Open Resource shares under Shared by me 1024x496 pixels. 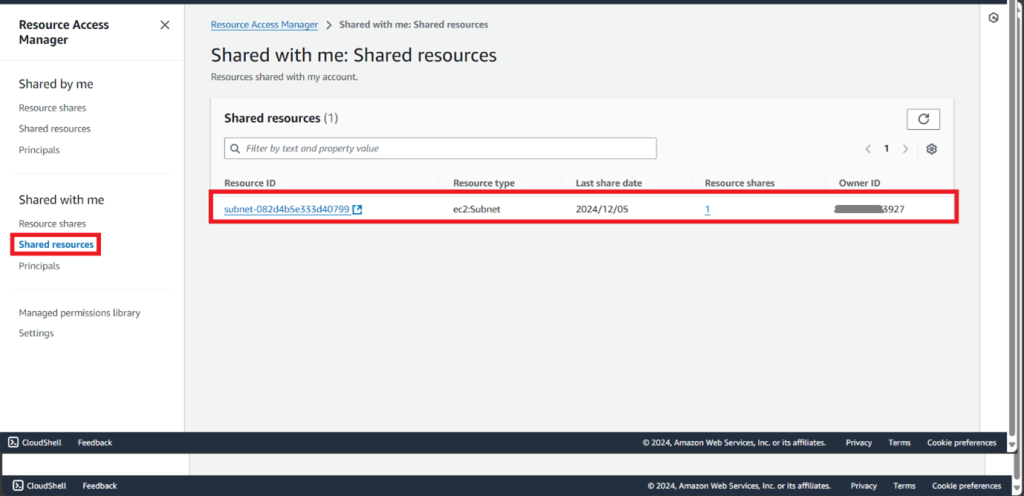(x=52, y=108)
